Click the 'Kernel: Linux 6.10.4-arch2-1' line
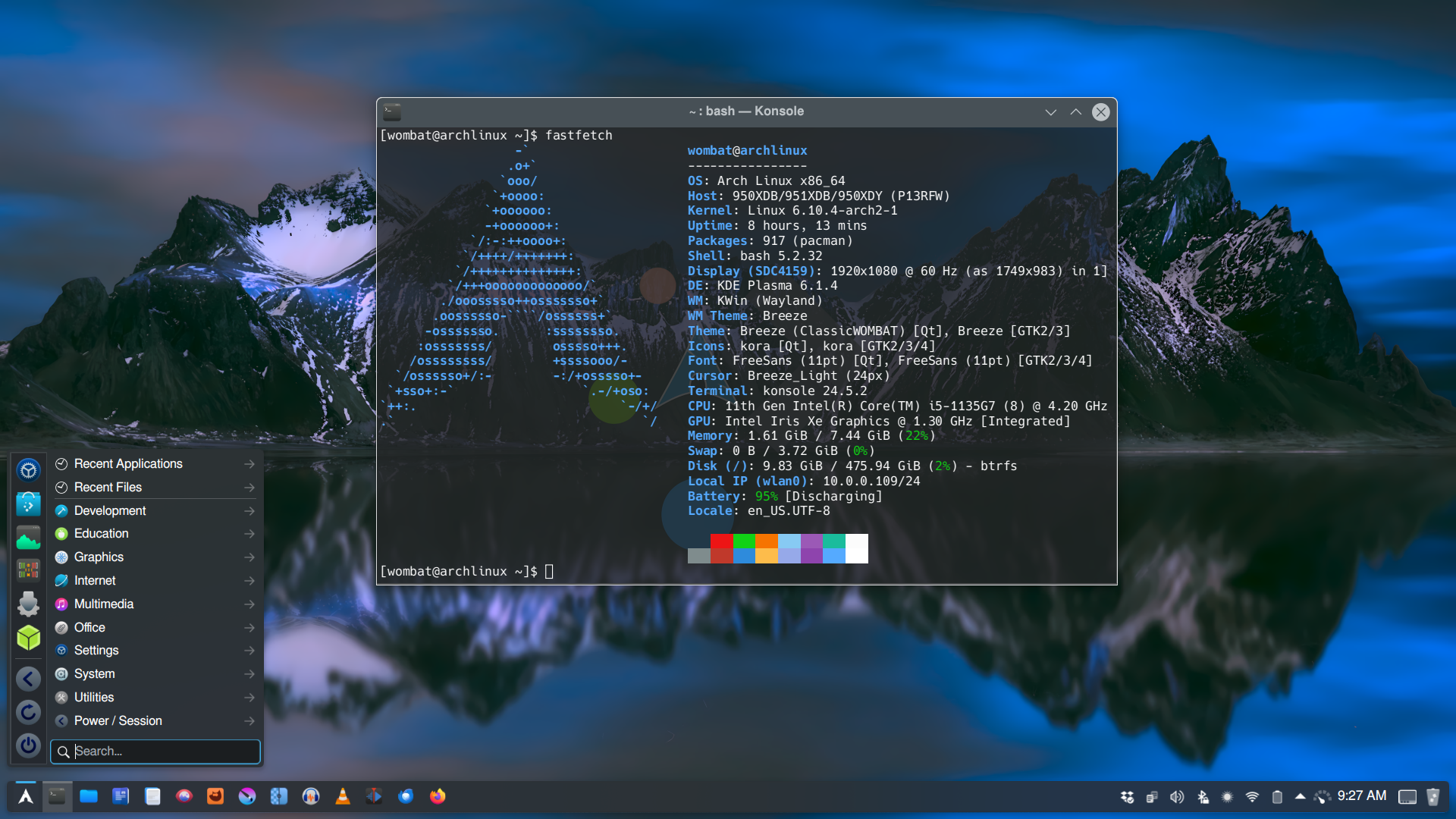Viewport: 1456px width, 819px height. pos(792,211)
